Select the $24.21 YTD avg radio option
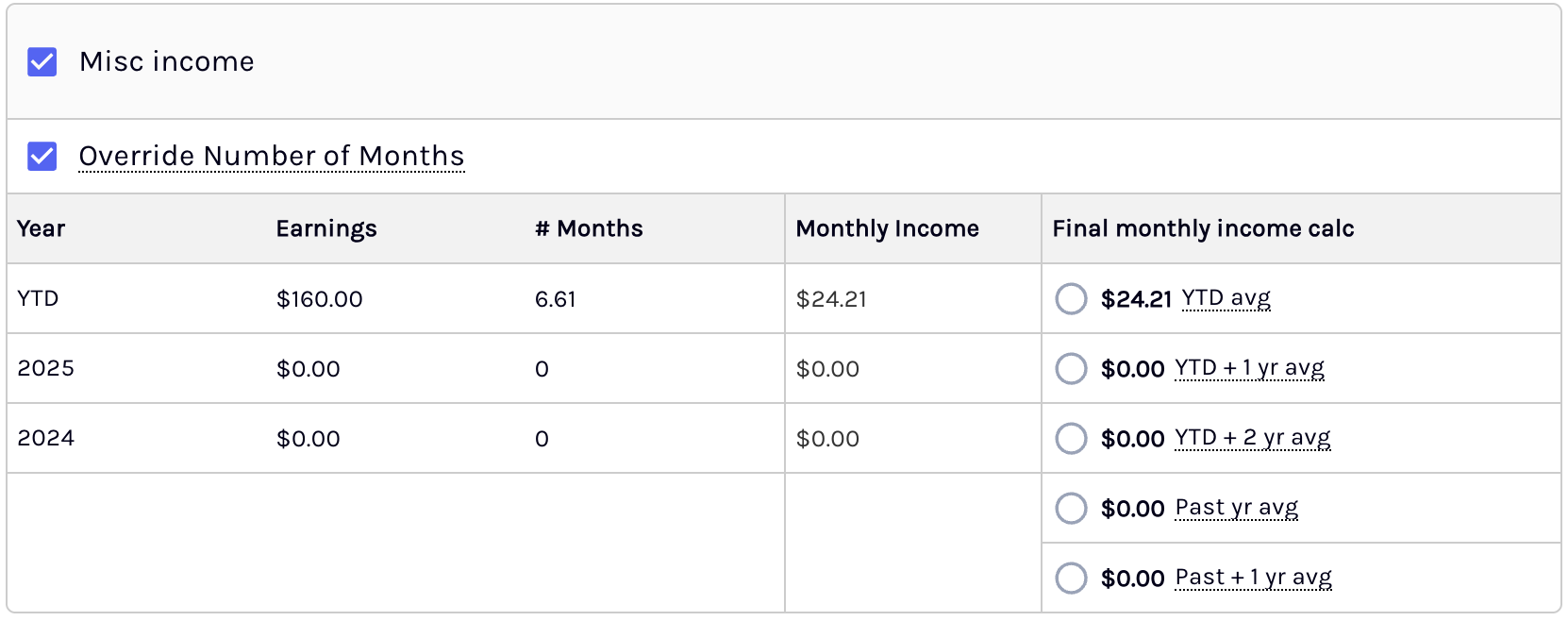 point(1071,299)
